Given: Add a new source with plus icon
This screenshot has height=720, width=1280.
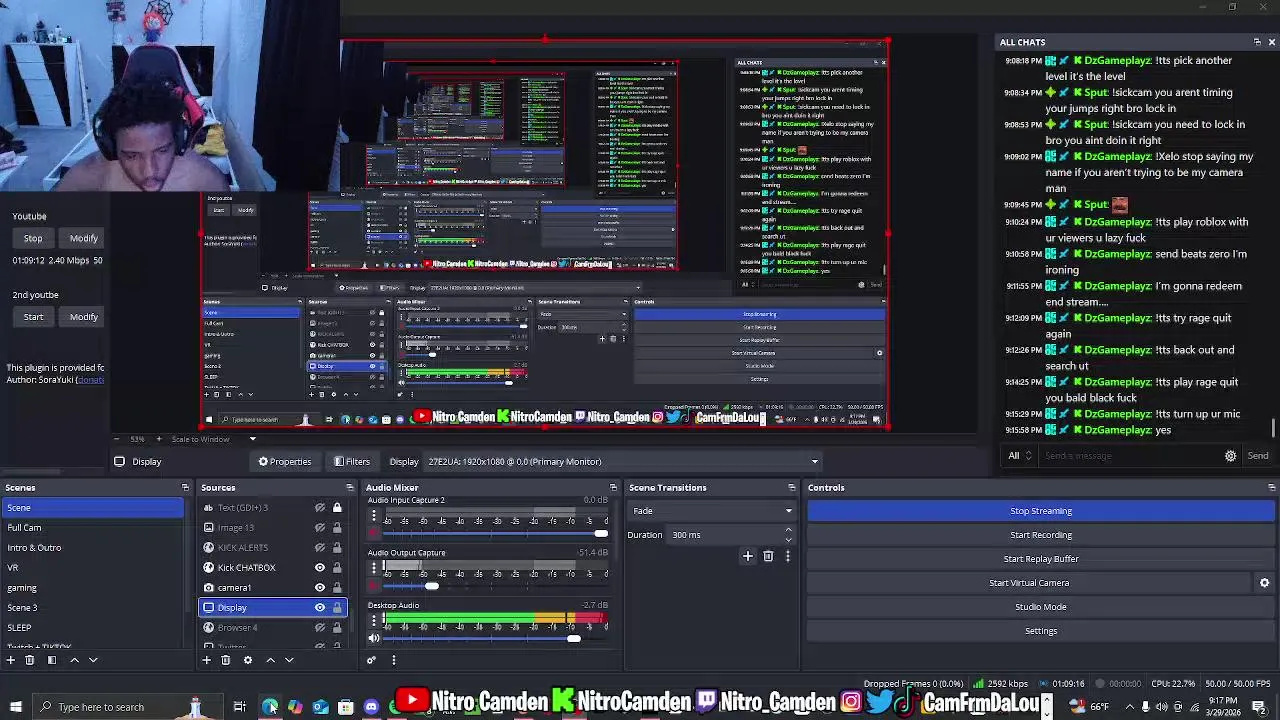Looking at the screenshot, I should tap(207, 660).
